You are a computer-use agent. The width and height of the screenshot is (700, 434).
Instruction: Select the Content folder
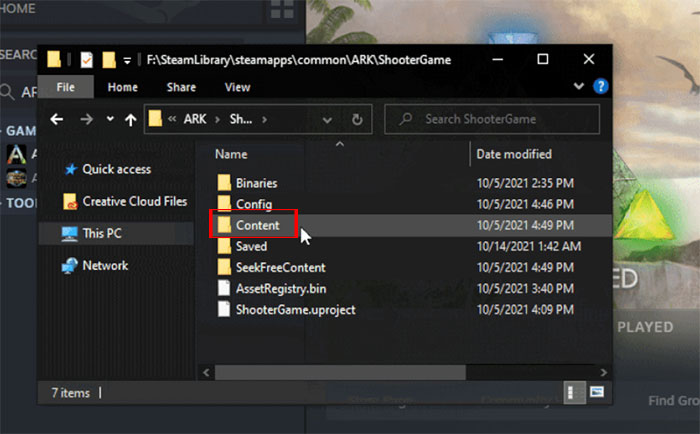click(257, 225)
